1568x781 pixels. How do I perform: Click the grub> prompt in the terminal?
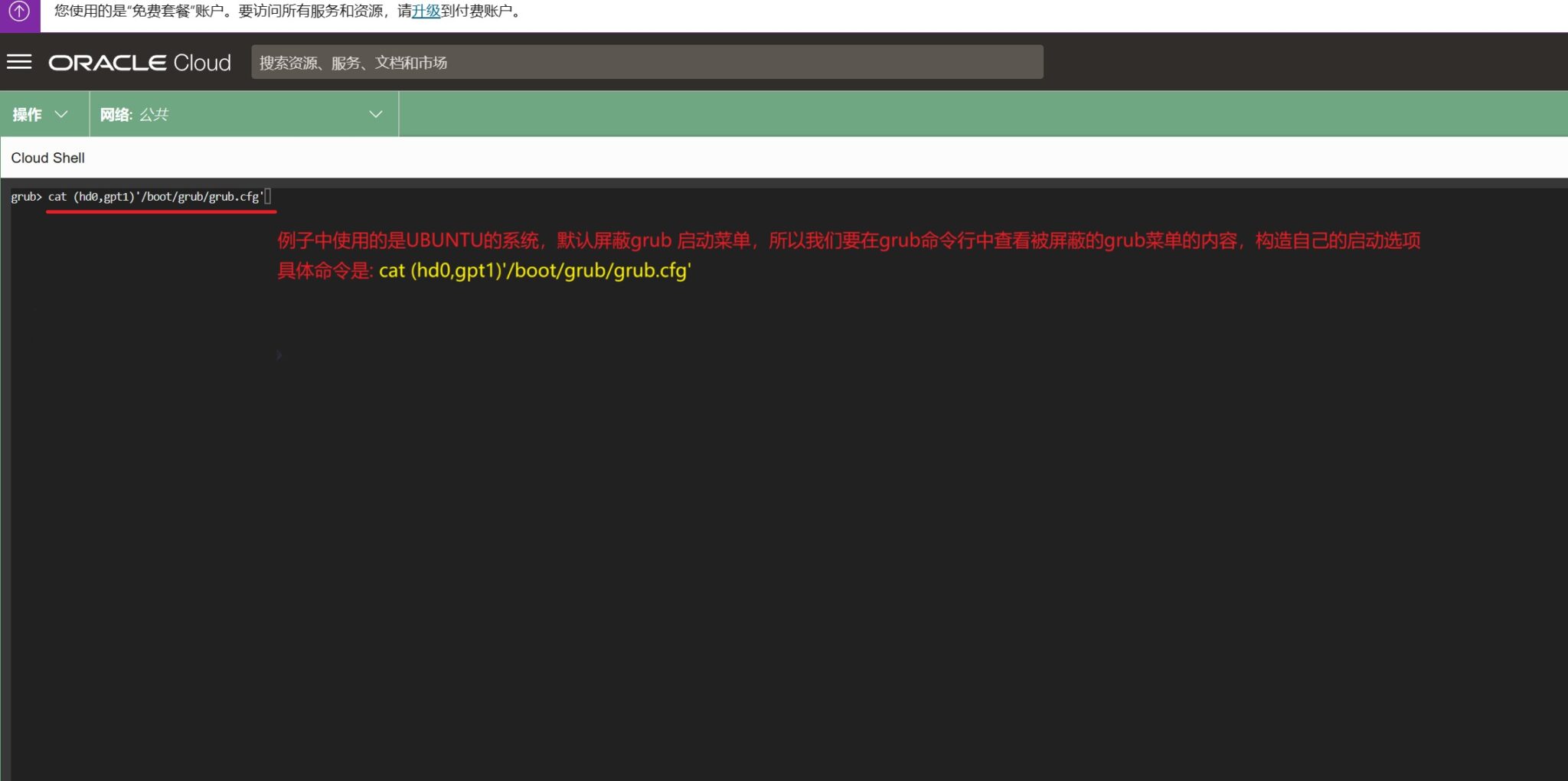pyautogui.click(x=26, y=197)
